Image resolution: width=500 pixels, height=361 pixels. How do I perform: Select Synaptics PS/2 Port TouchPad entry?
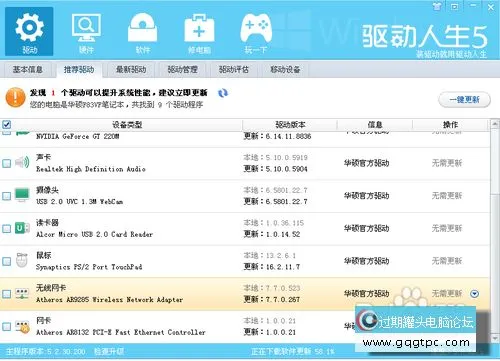89,267
